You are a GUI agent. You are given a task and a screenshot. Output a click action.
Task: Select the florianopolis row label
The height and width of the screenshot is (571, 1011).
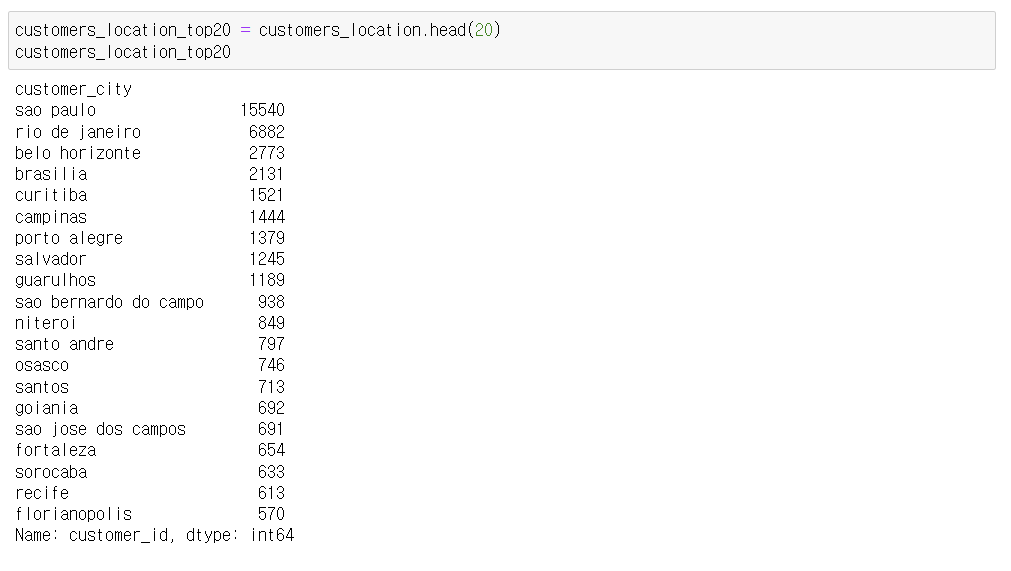74,514
